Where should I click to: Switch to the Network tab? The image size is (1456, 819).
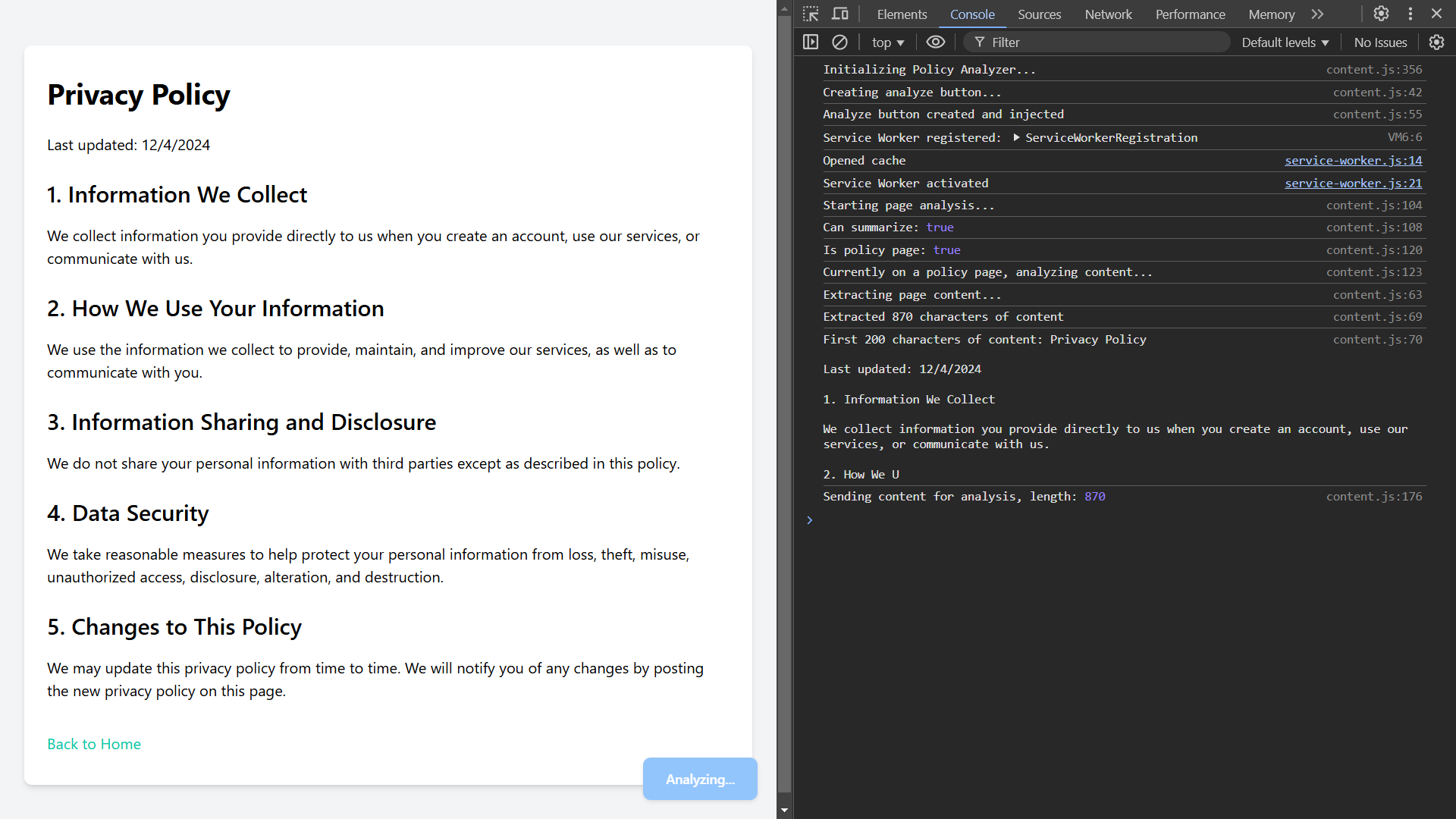tap(1108, 14)
